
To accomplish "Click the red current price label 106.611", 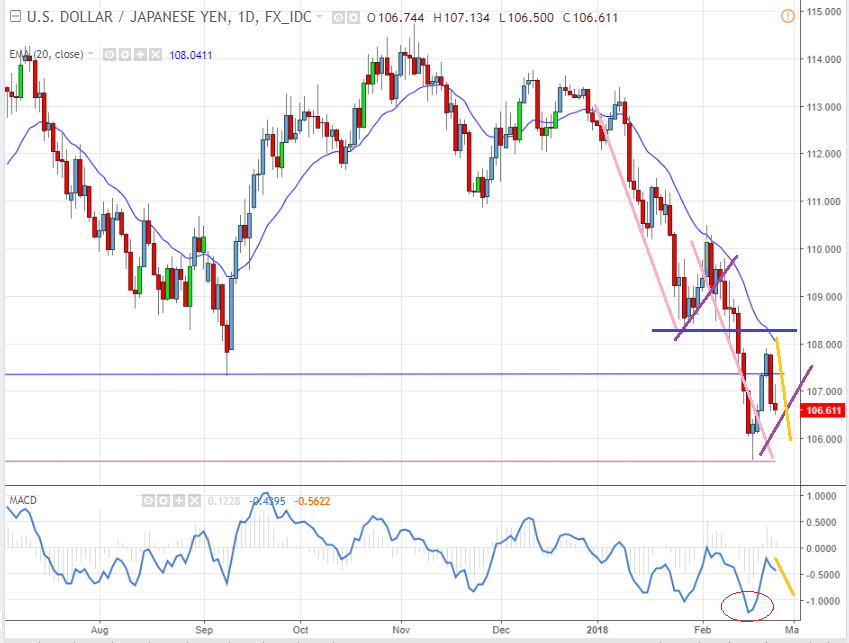I will pos(823,410).
